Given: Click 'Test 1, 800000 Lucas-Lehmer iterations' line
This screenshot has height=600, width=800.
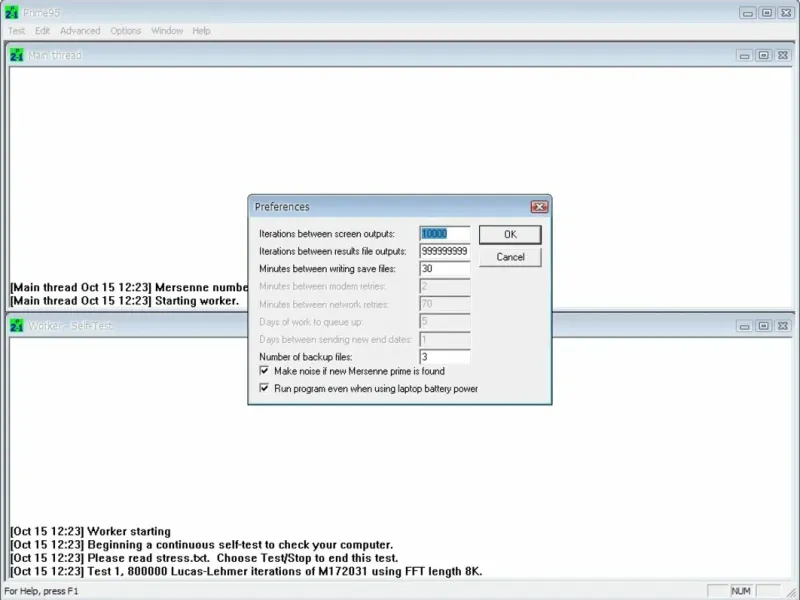Looking at the screenshot, I should tap(246, 571).
